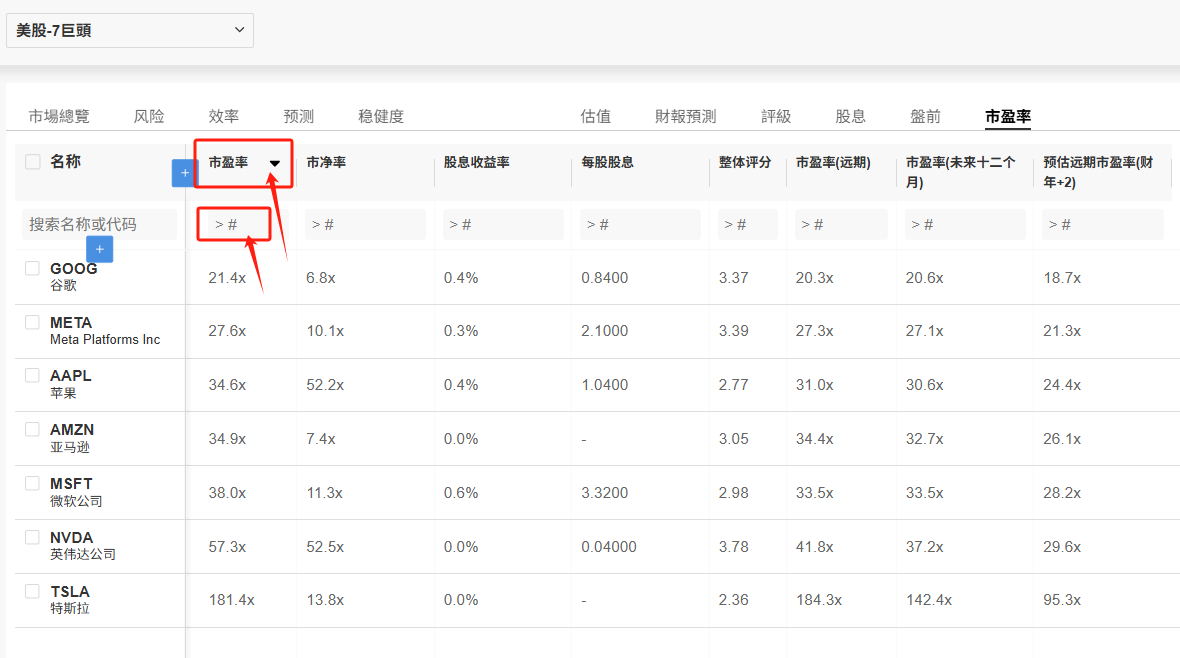Select TSLA's 181.4x 市盈率 value
This screenshot has width=1180, height=658.
tap(232, 600)
